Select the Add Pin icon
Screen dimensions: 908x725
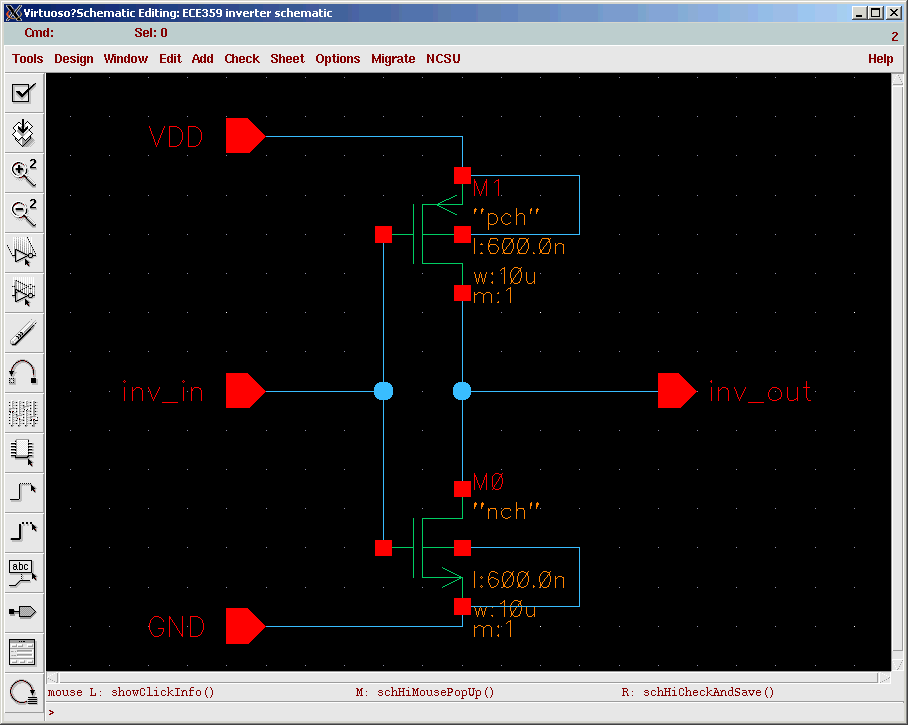[x=23, y=612]
